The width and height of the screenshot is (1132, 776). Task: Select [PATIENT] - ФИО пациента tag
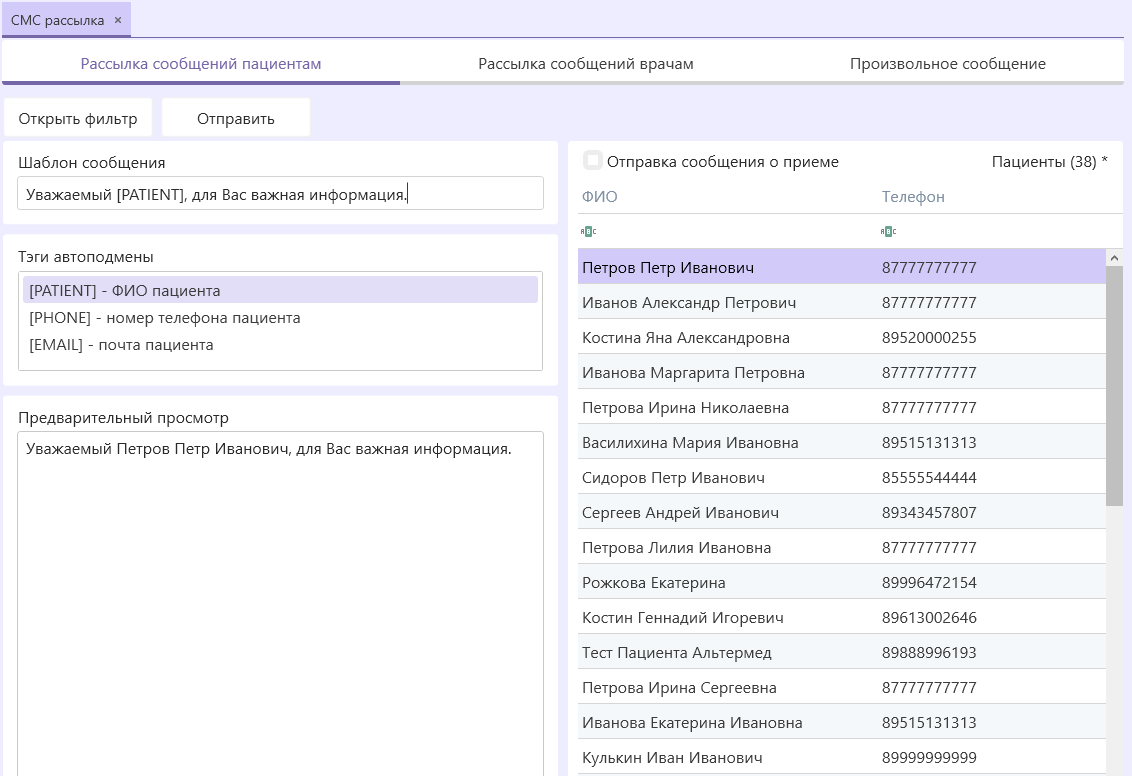(280, 290)
